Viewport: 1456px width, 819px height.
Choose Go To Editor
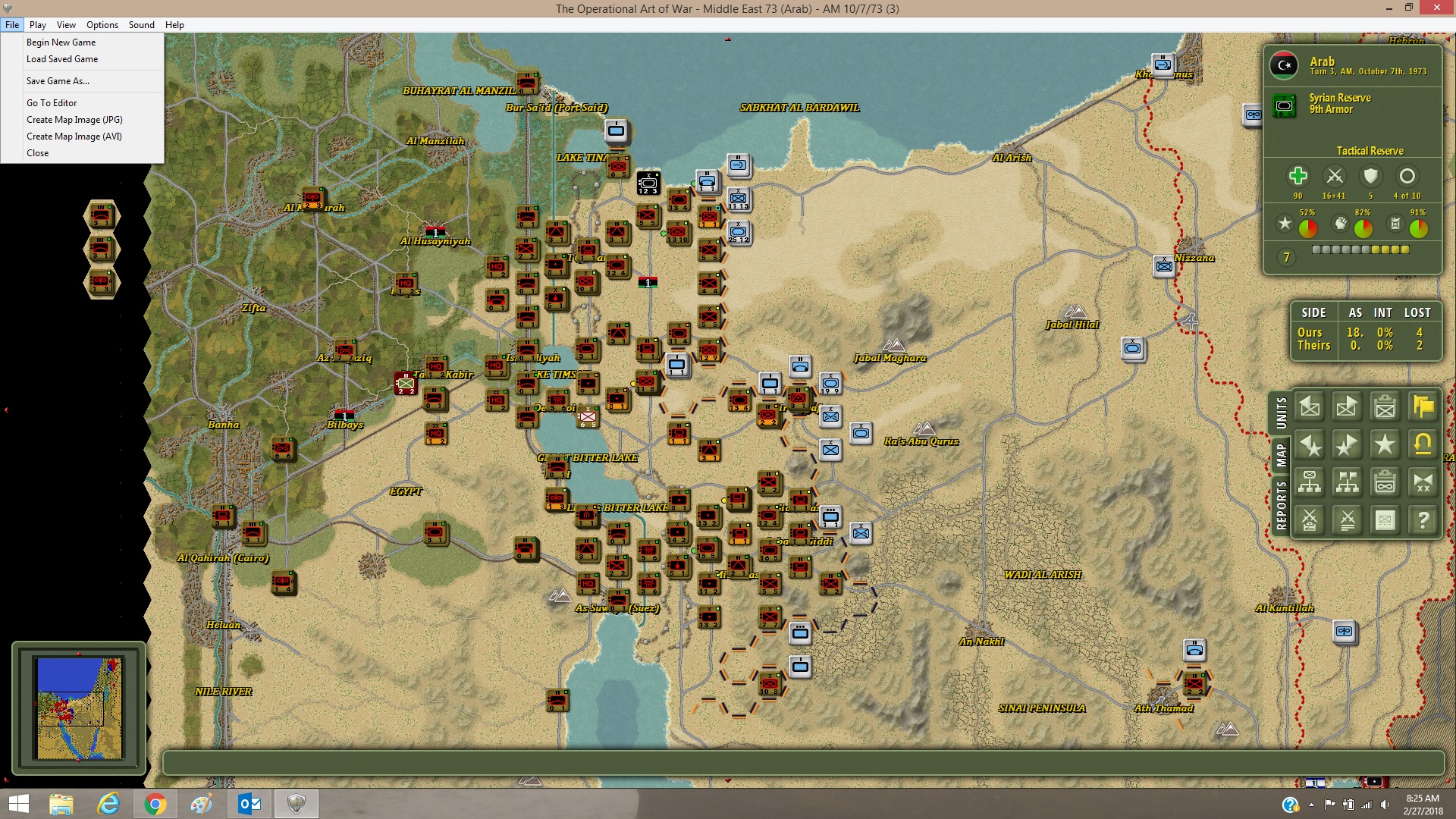(x=82, y=103)
